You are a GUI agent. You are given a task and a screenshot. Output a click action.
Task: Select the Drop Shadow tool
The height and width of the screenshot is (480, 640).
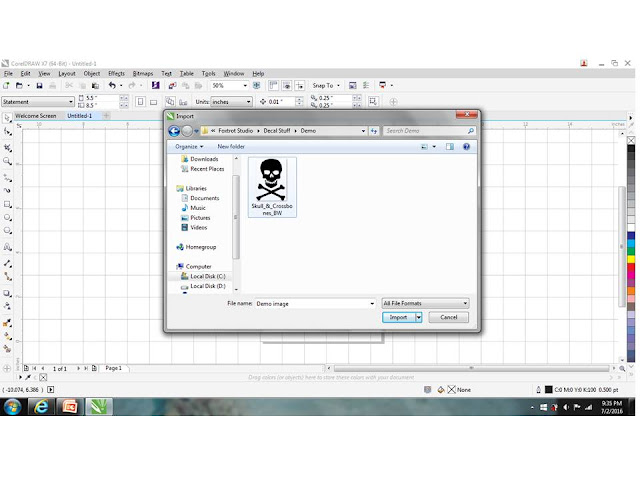(x=7, y=293)
